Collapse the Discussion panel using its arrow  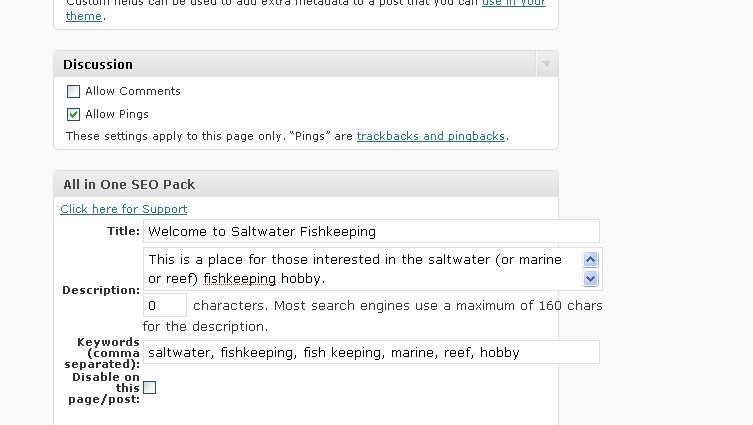pyautogui.click(x=546, y=64)
